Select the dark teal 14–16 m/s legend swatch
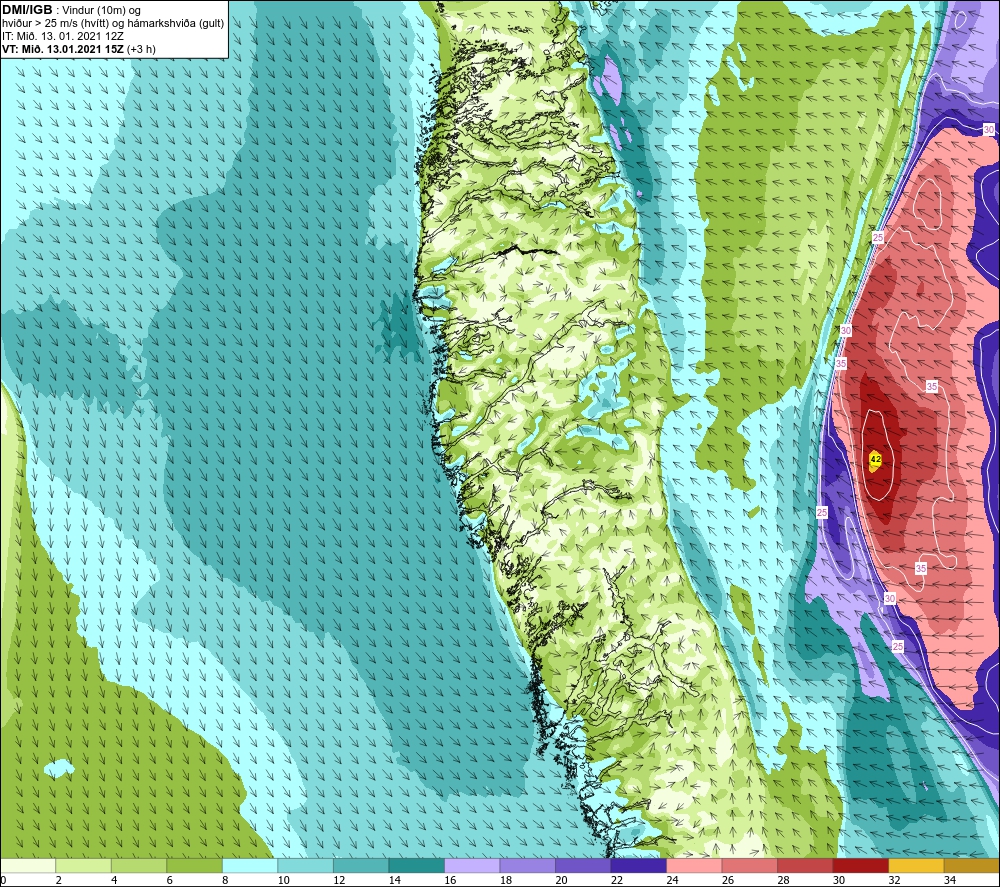This screenshot has width=1000, height=887. pyautogui.click(x=416, y=866)
